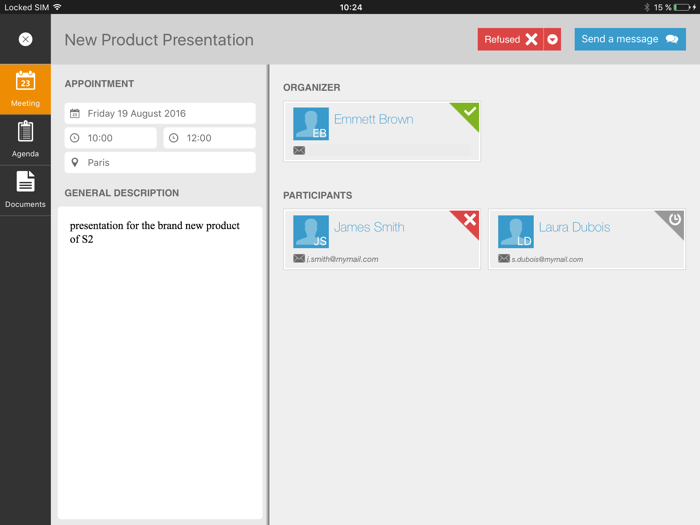Tap the battery indicator in status bar

pos(682,7)
